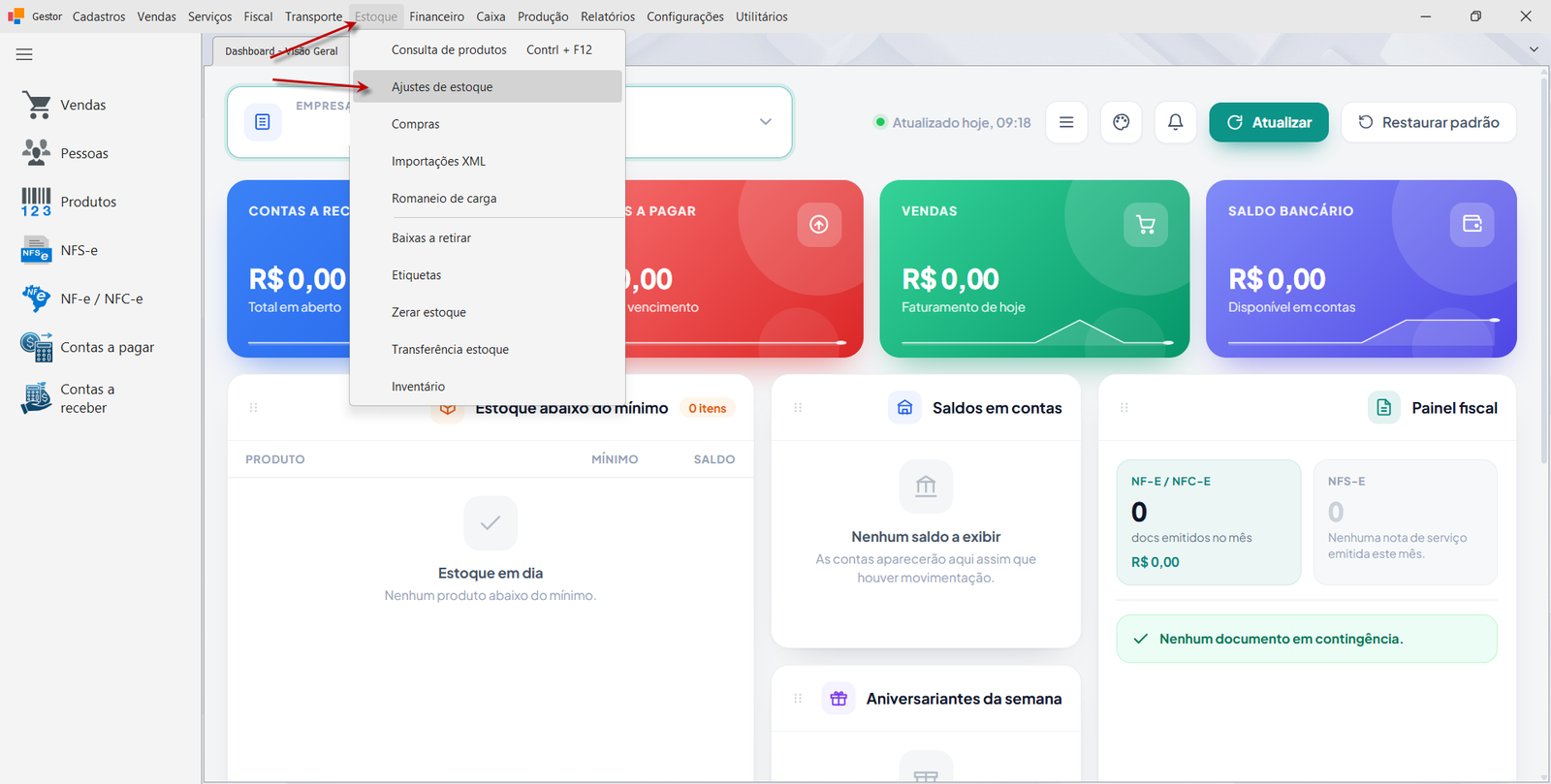Click the Compras menu entry
Image resolution: width=1551 pixels, height=784 pixels.
click(488, 124)
